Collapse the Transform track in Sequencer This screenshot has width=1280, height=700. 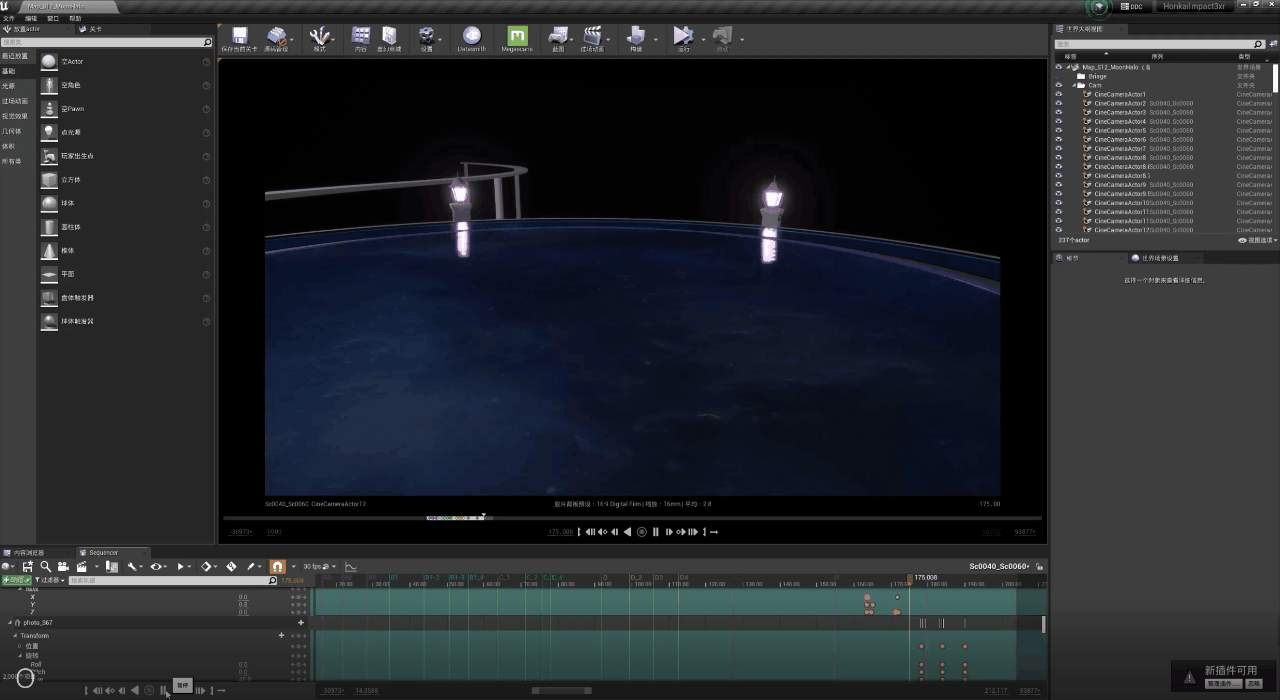pyautogui.click(x=15, y=636)
